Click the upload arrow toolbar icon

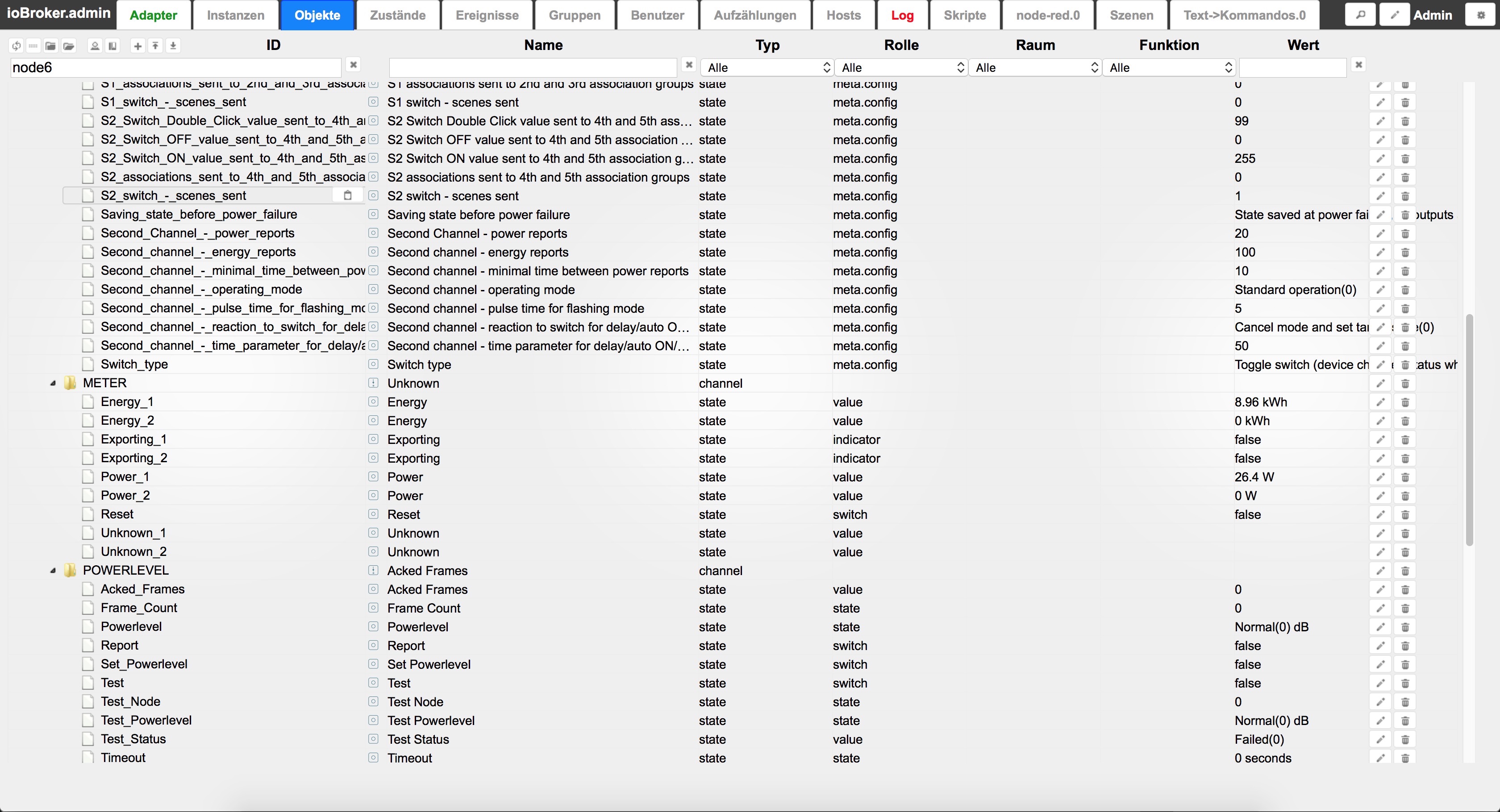(x=155, y=46)
